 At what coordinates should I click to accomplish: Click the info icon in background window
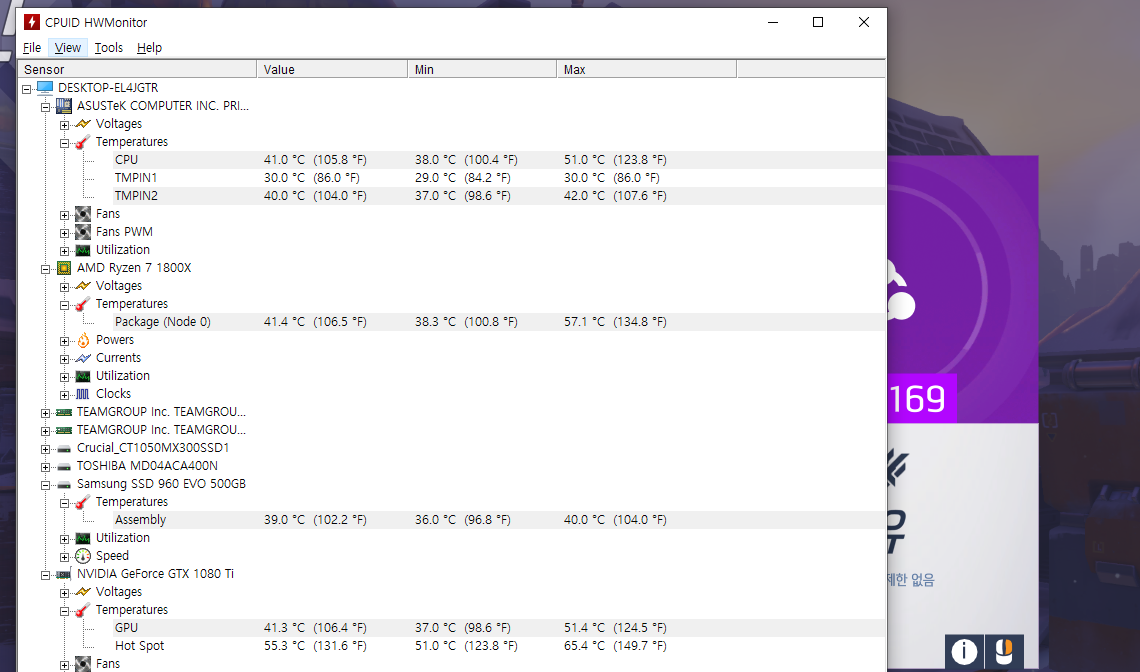[964, 651]
